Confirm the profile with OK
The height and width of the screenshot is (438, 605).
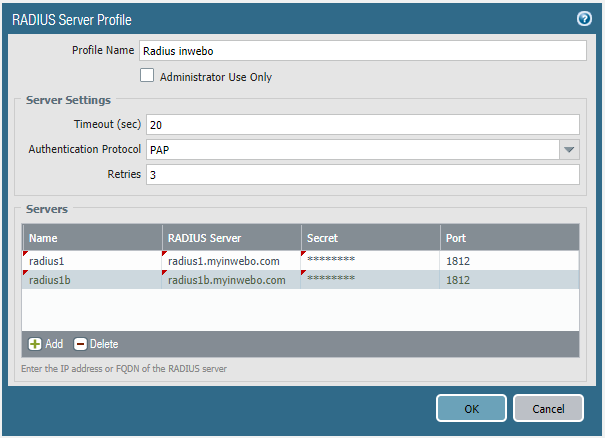(470, 408)
